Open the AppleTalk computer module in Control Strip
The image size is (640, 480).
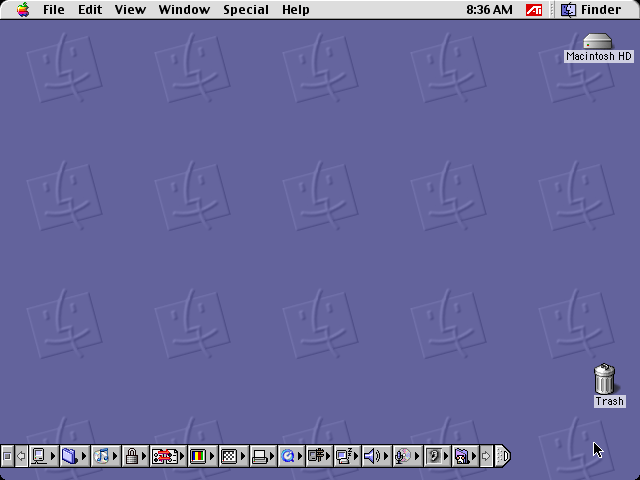point(39,456)
